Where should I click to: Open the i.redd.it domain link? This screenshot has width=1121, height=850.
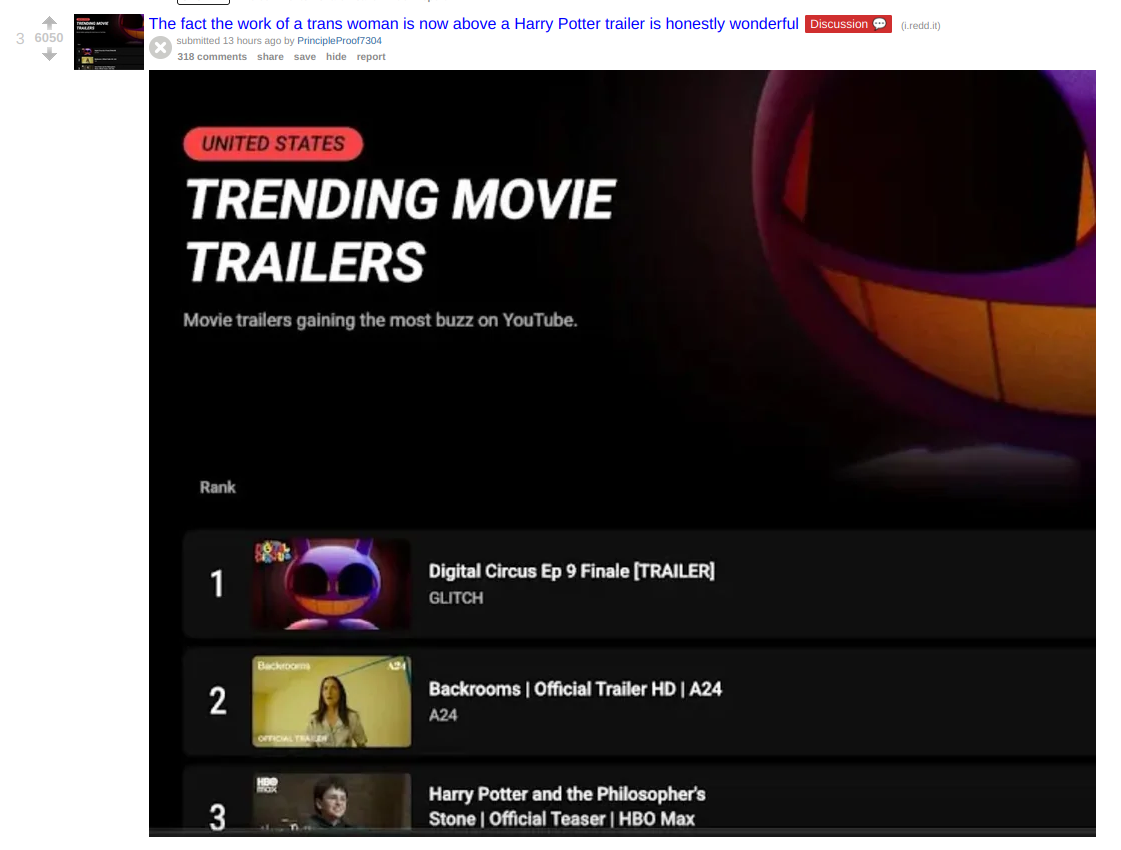(920, 26)
